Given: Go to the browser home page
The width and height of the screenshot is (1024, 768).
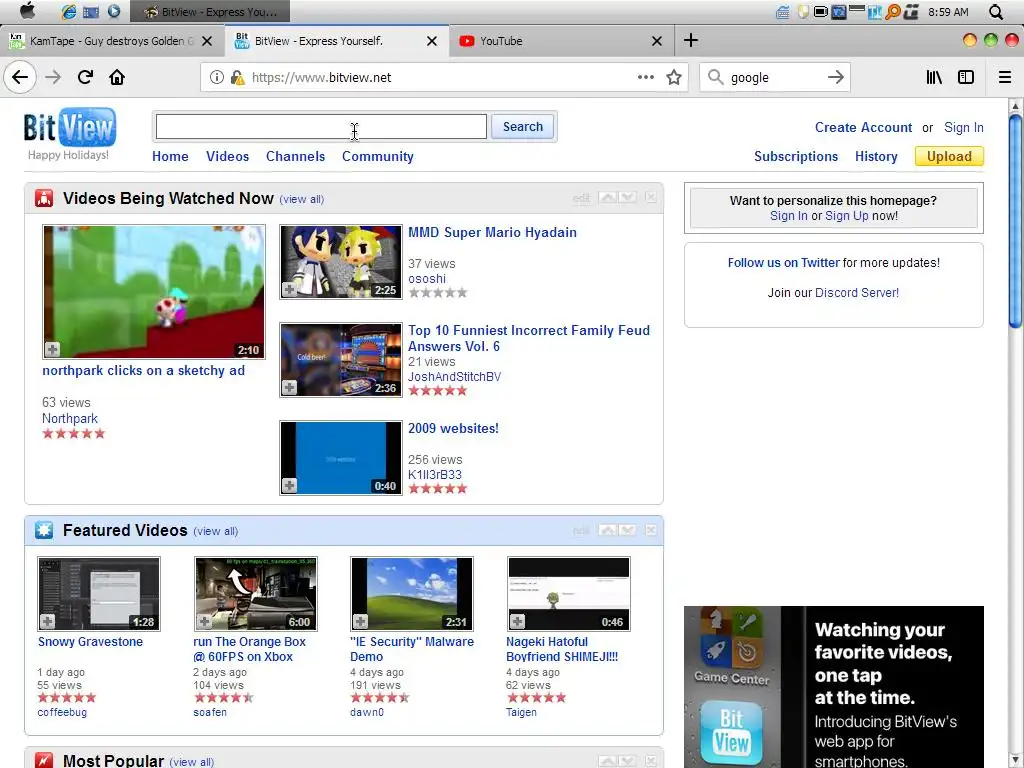Looking at the screenshot, I should point(117,78).
